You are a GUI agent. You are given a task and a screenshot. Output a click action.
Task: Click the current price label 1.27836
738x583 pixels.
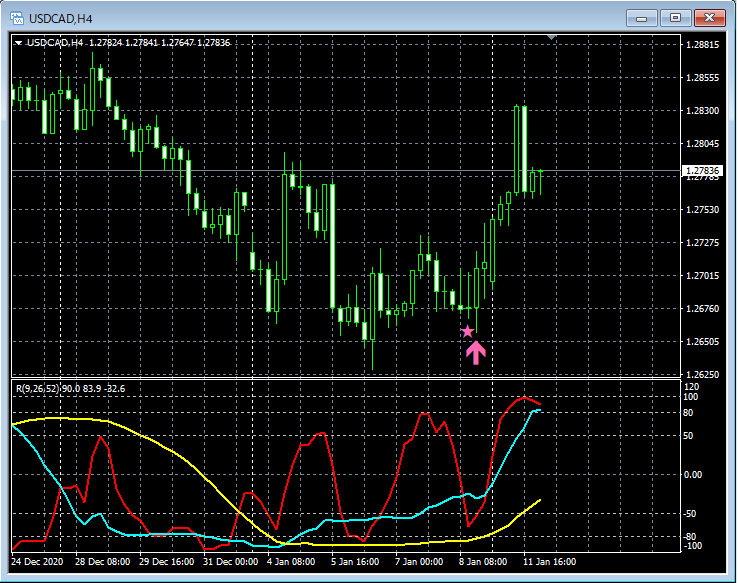pos(701,171)
